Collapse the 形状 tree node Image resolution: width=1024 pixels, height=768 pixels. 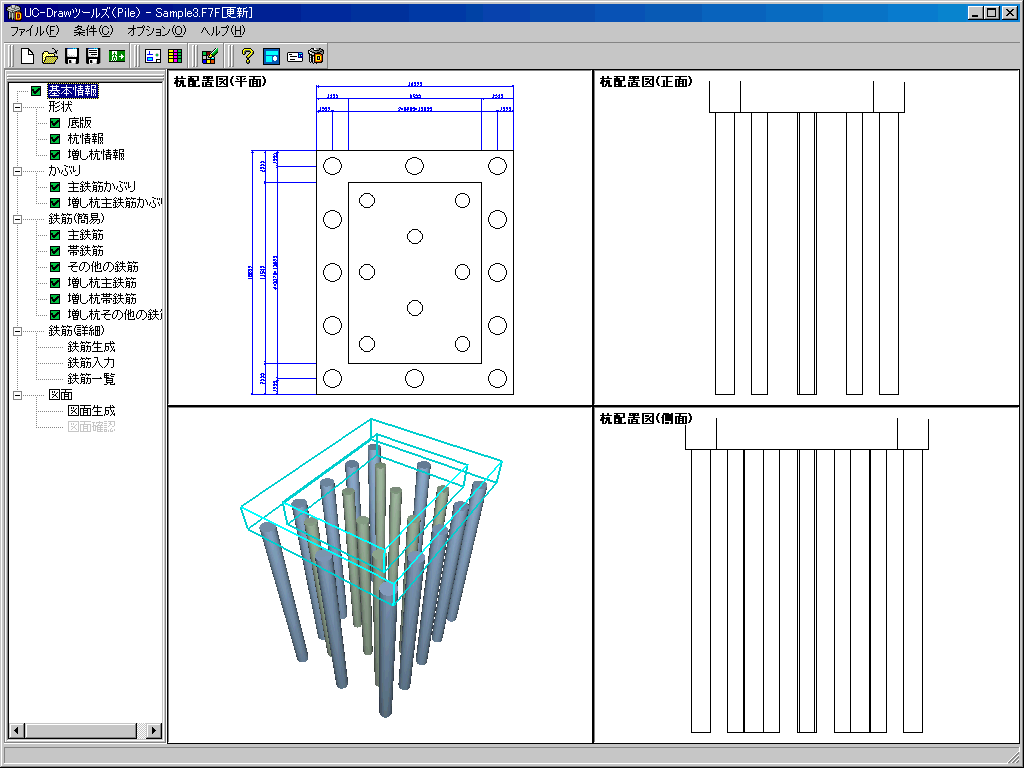coord(18,107)
